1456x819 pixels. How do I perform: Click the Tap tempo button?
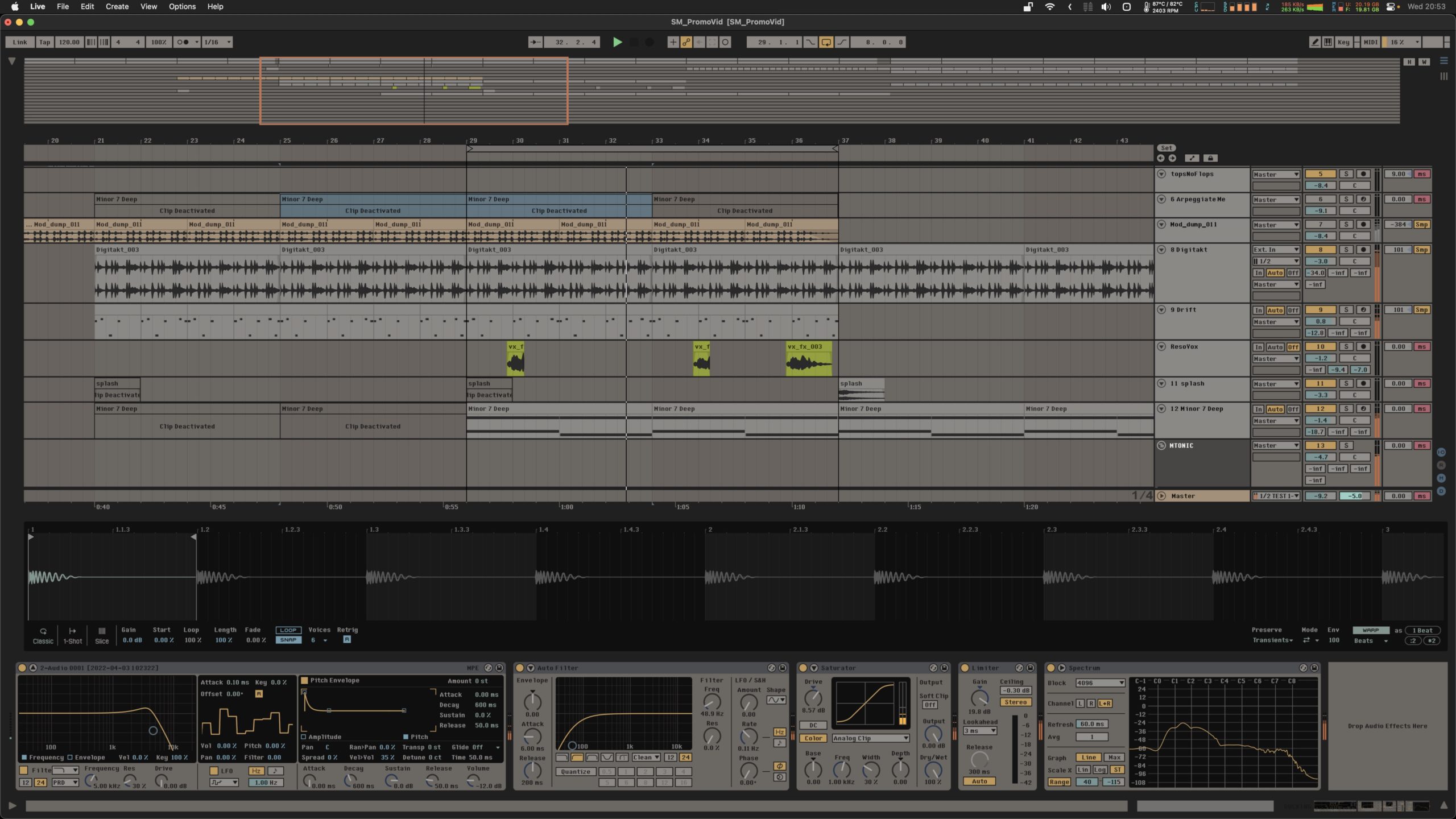click(x=44, y=42)
